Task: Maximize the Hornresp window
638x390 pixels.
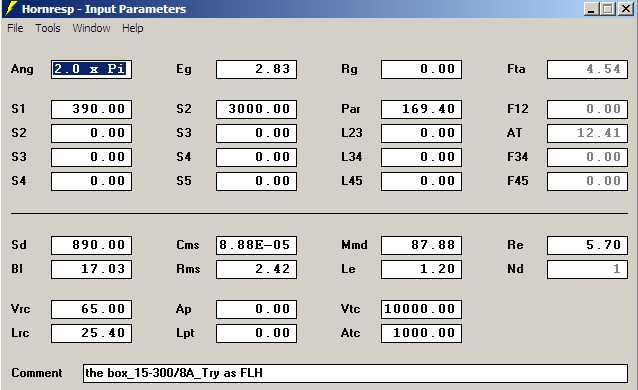Action: coord(608,9)
